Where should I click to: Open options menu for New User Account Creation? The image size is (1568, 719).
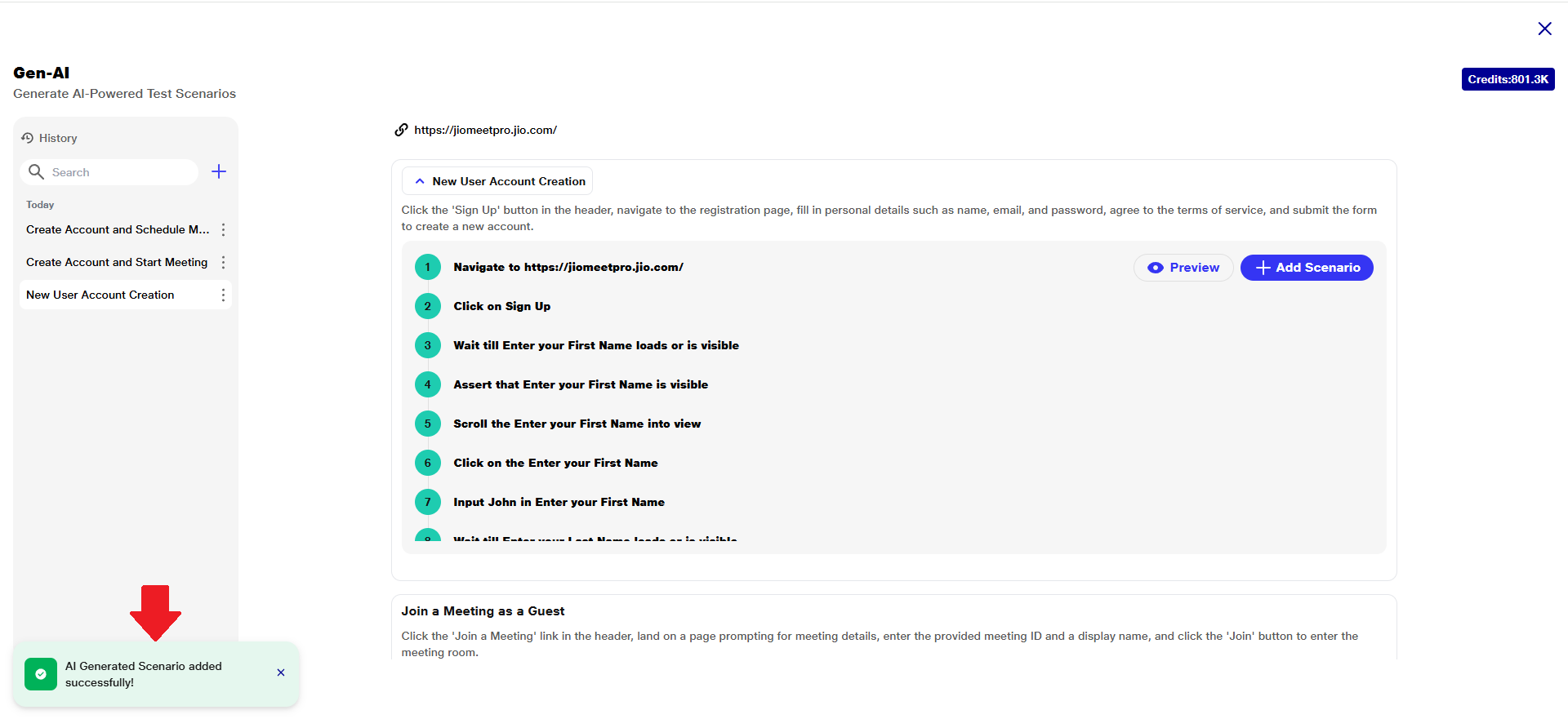click(223, 295)
